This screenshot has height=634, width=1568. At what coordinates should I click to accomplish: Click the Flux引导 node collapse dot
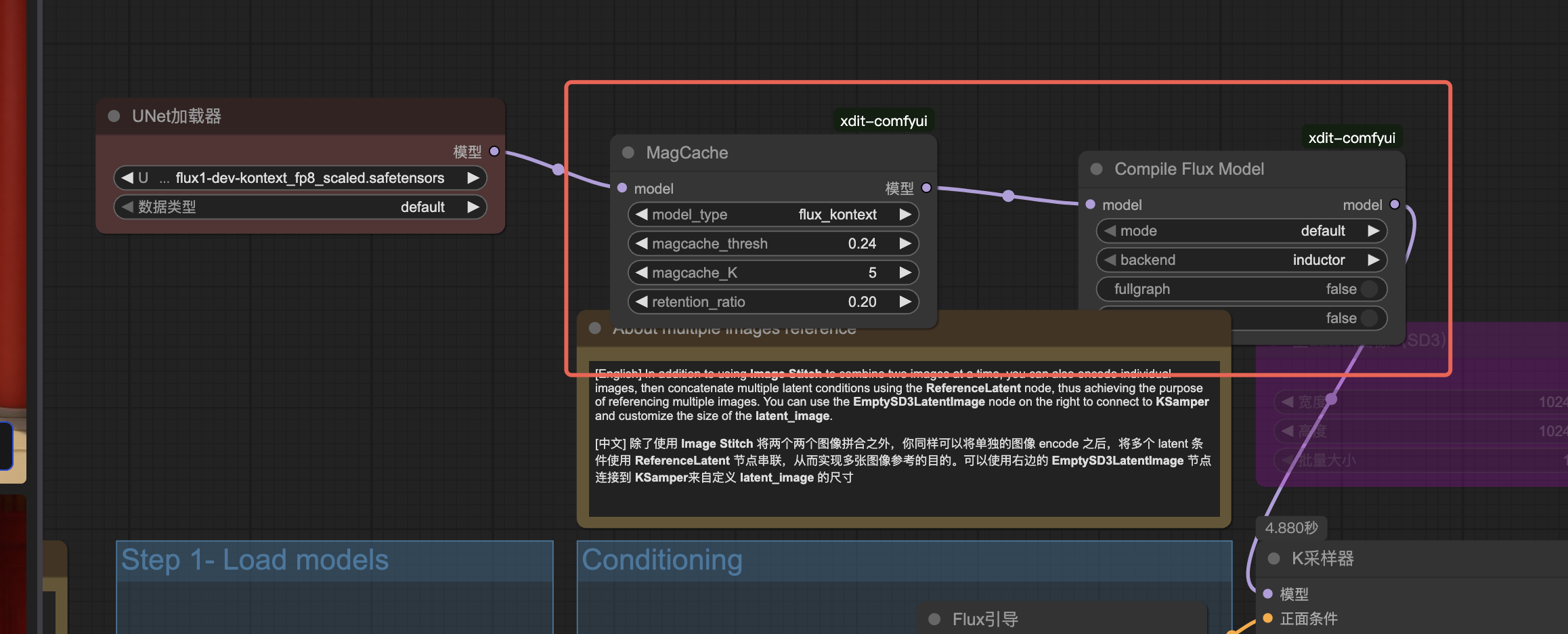[x=934, y=619]
